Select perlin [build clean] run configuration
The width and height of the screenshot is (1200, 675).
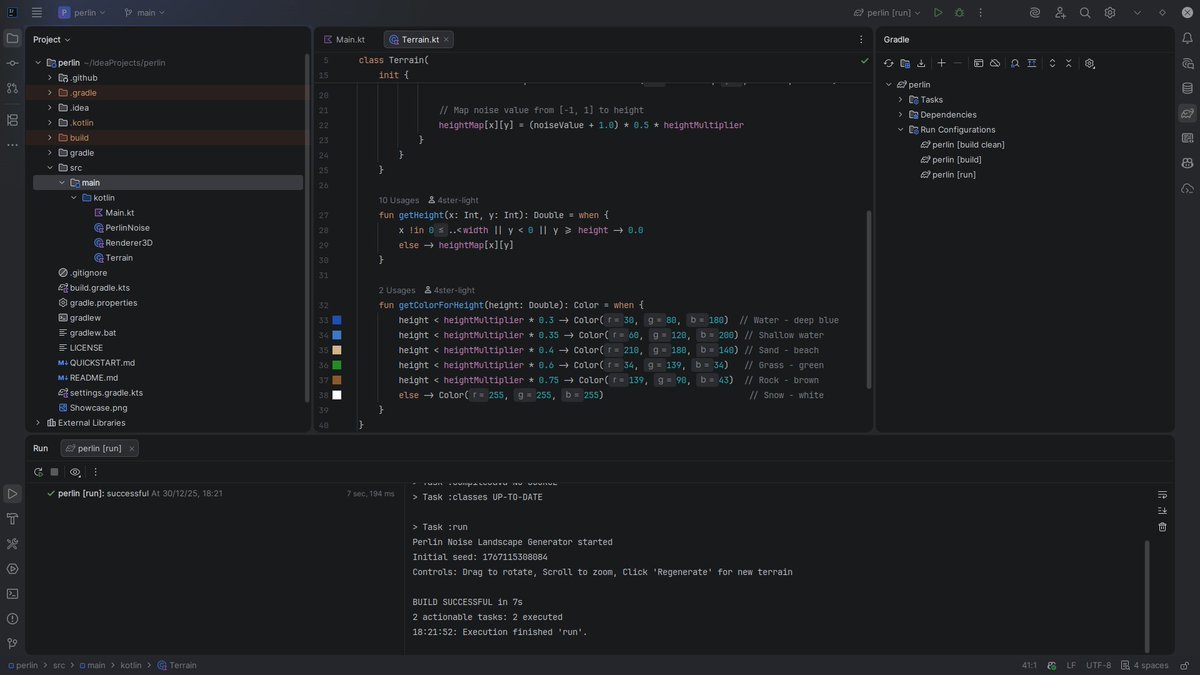click(962, 145)
